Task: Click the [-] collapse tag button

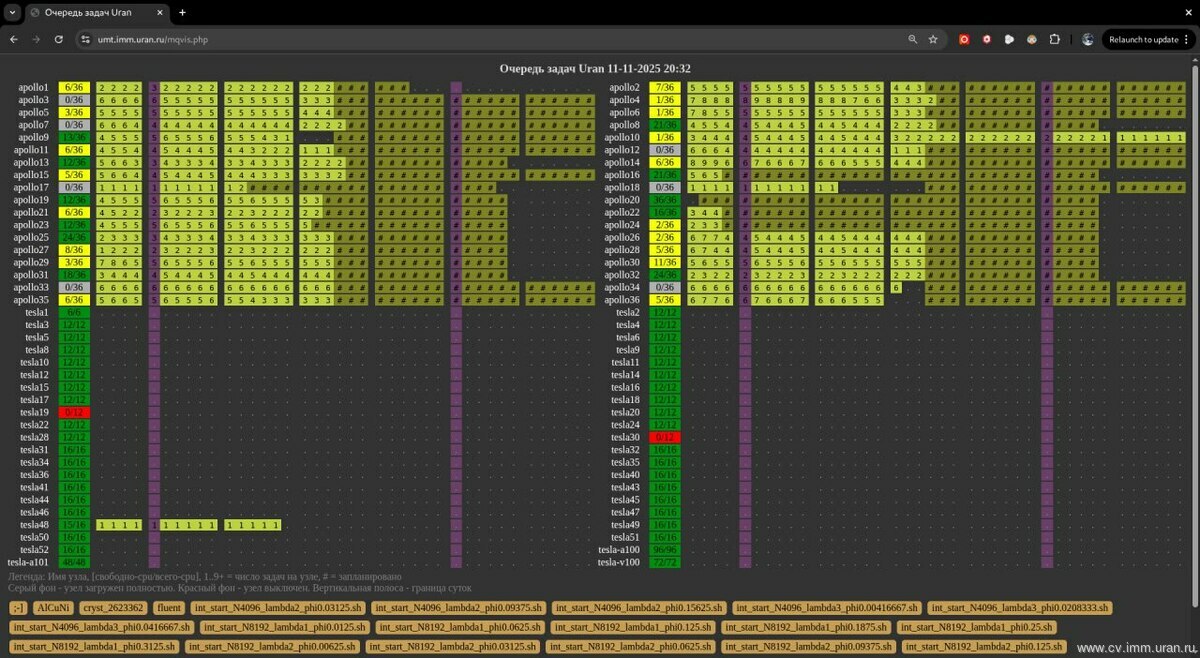Action: pos(18,608)
